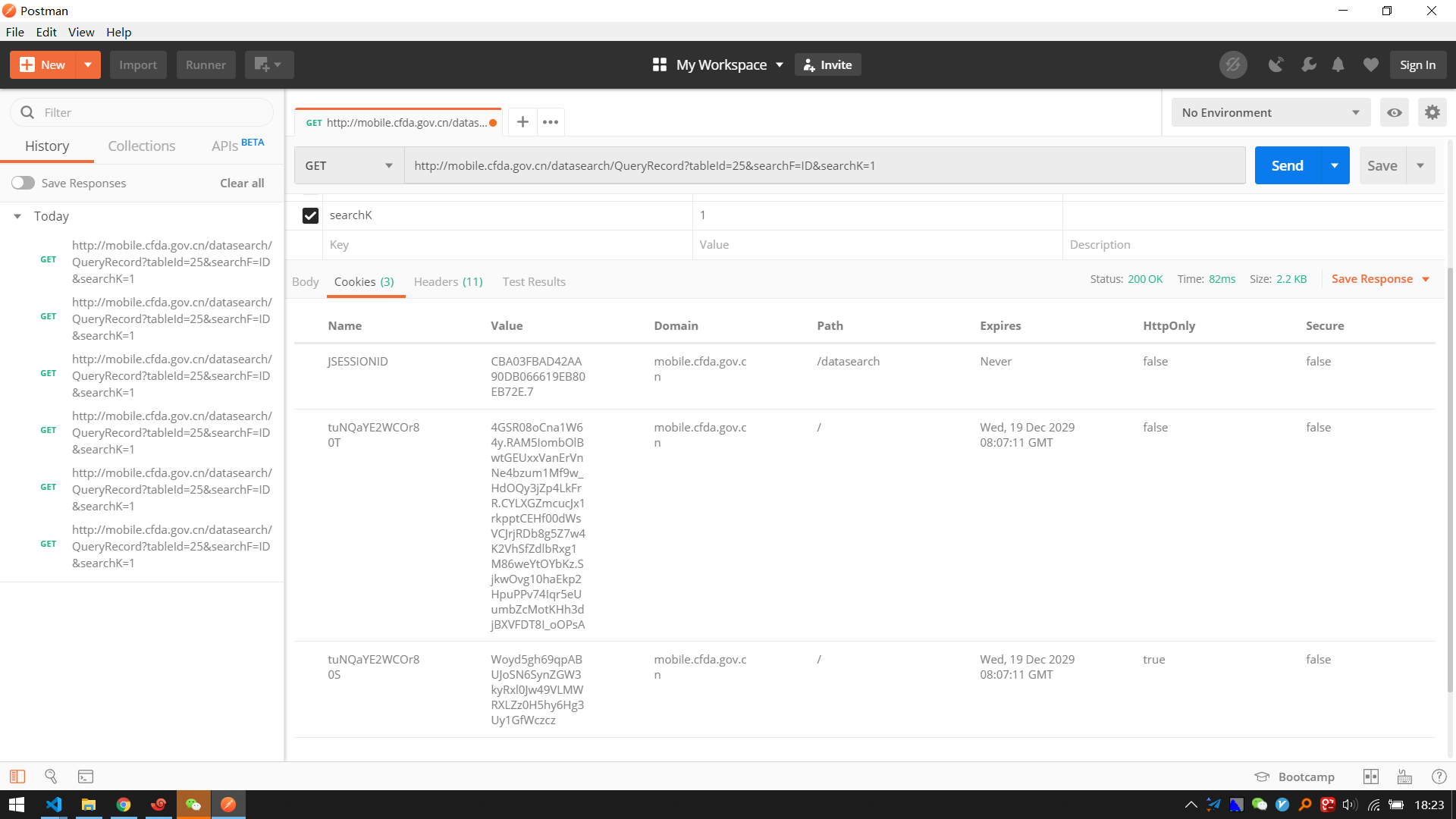Click the Sign In button
This screenshot has width=1456, height=819.
pyautogui.click(x=1418, y=65)
